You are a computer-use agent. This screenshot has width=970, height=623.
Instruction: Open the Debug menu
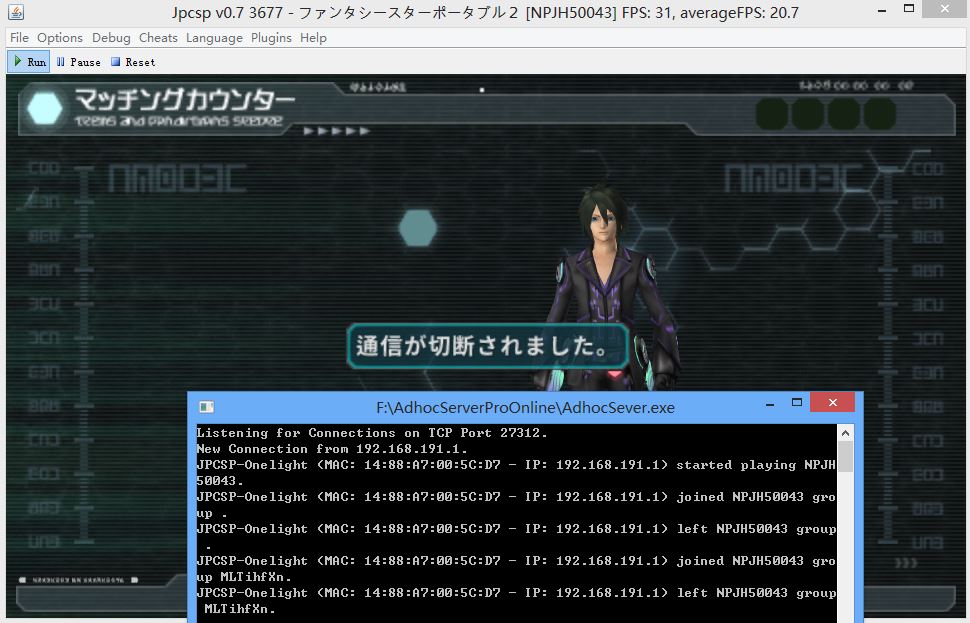[111, 38]
